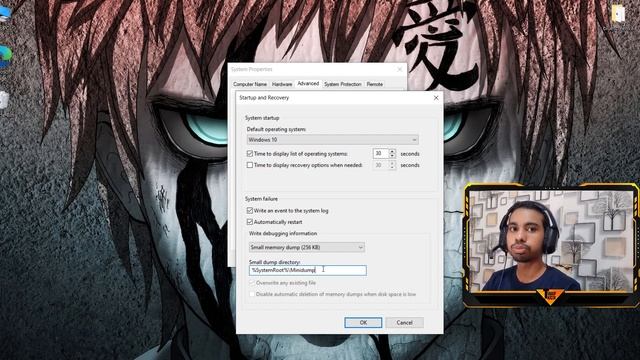Open System Protection tab in System Properties

(343, 84)
